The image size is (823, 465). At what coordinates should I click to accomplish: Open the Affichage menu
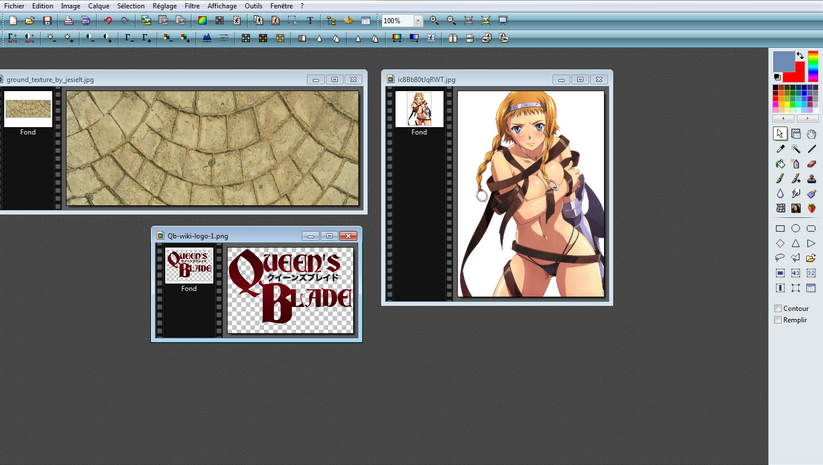pyautogui.click(x=222, y=6)
